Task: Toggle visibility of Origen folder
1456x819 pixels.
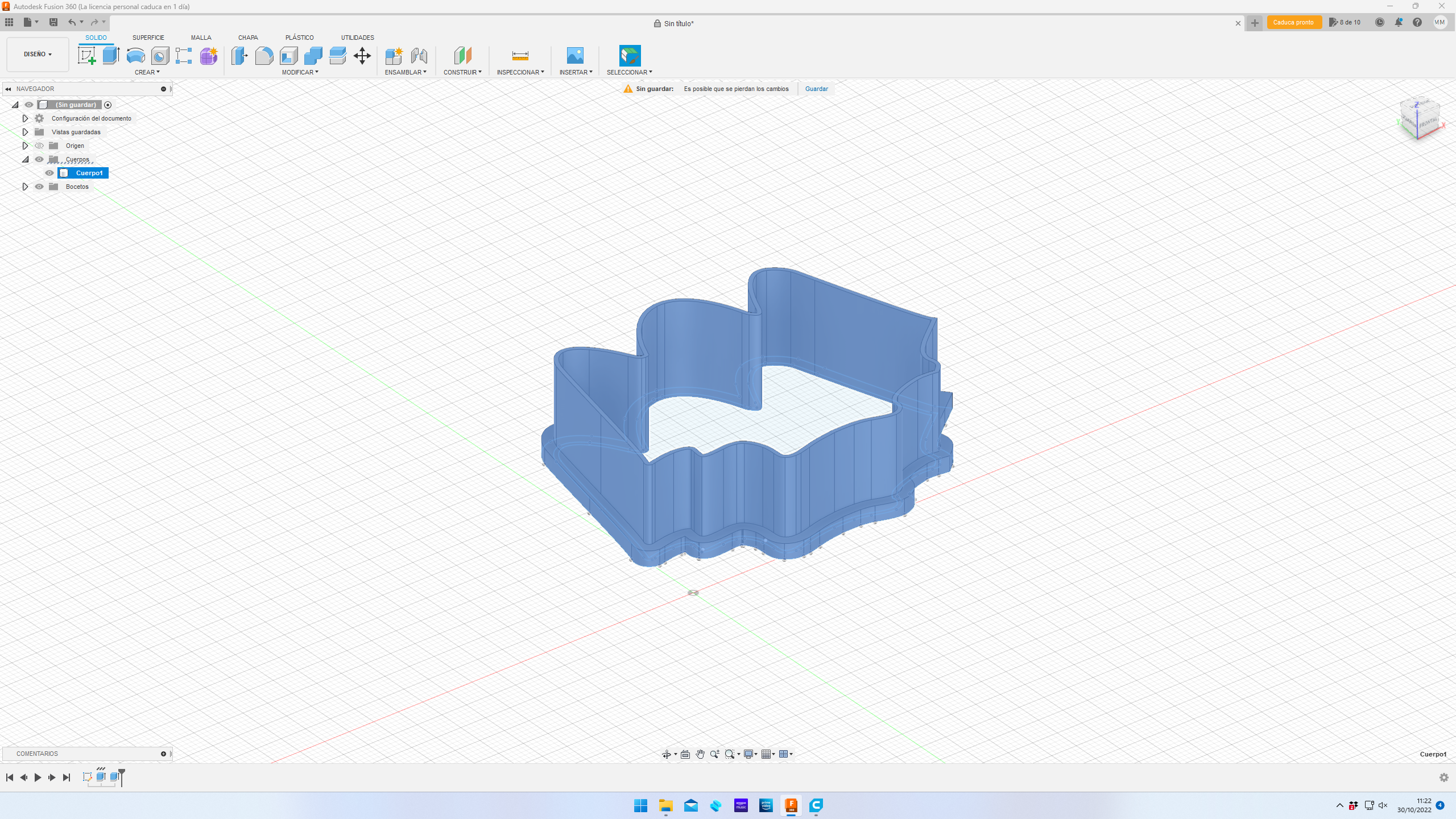Action: pos(39,146)
